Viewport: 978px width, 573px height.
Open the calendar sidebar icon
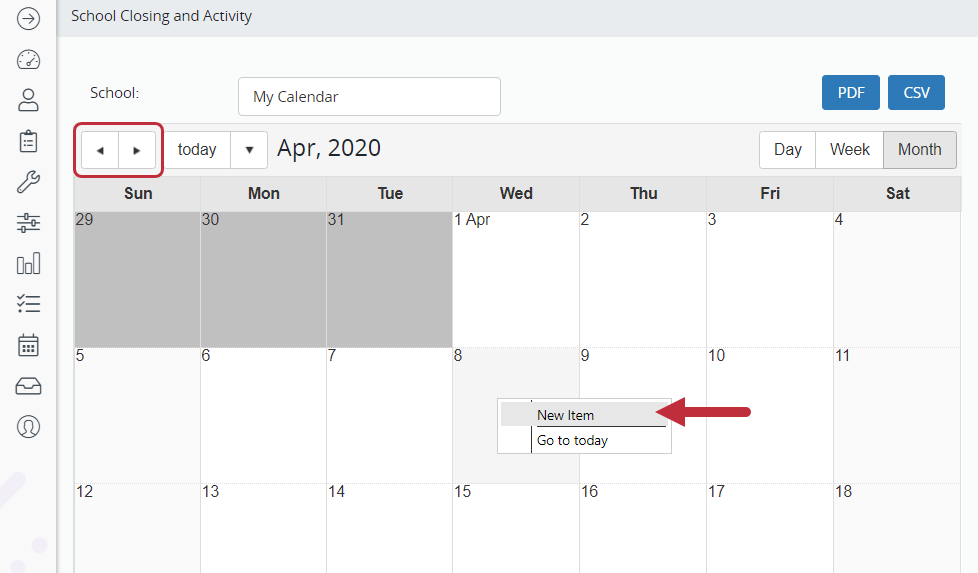coord(28,345)
